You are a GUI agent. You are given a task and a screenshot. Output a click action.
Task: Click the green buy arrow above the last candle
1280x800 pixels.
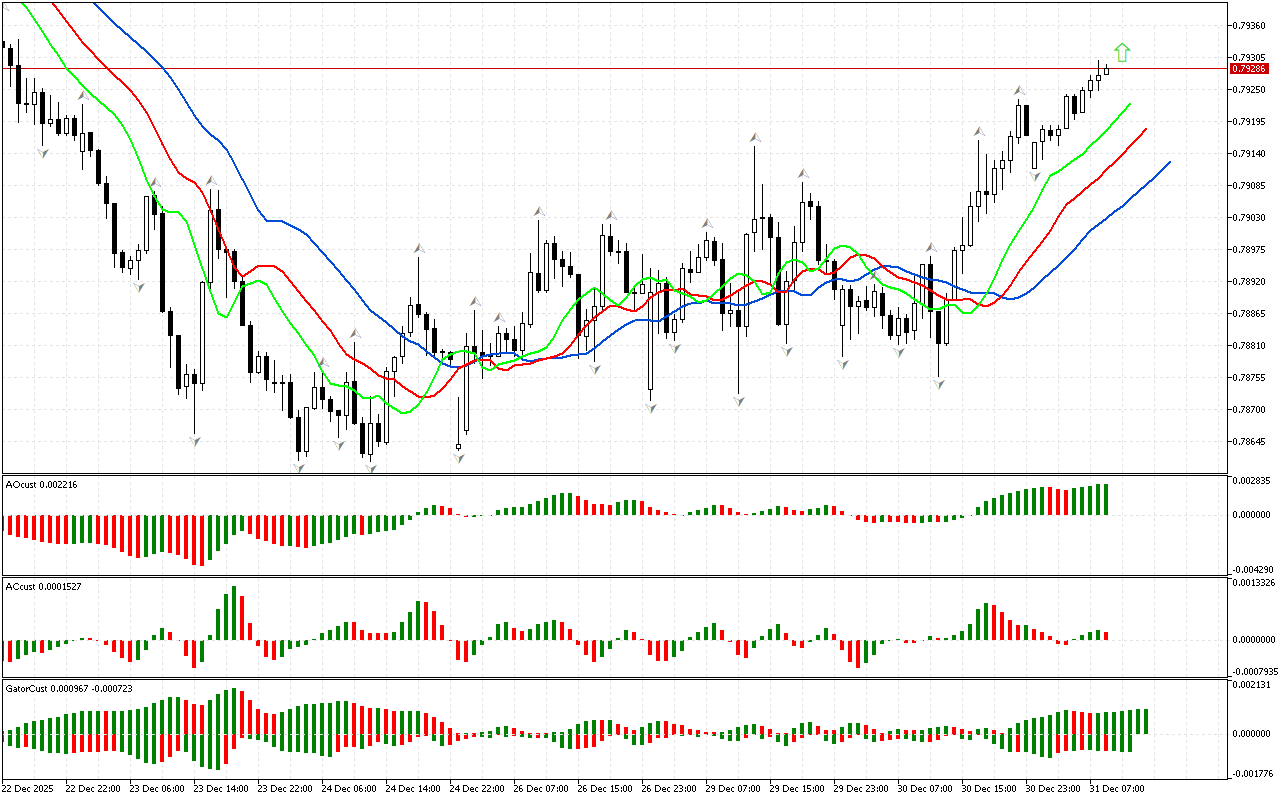pyautogui.click(x=1122, y=51)
